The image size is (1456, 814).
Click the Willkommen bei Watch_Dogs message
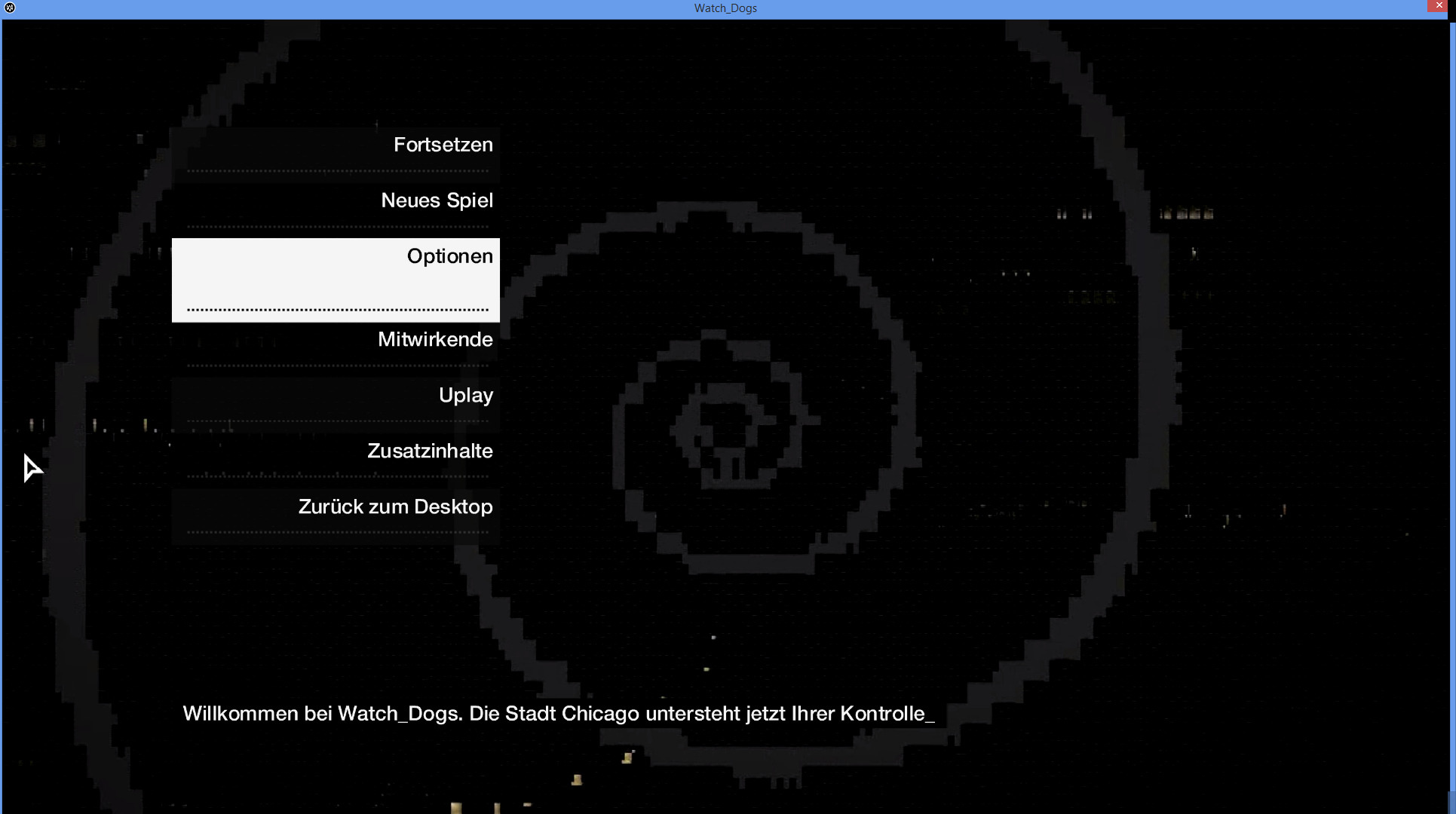click(558, 714)
